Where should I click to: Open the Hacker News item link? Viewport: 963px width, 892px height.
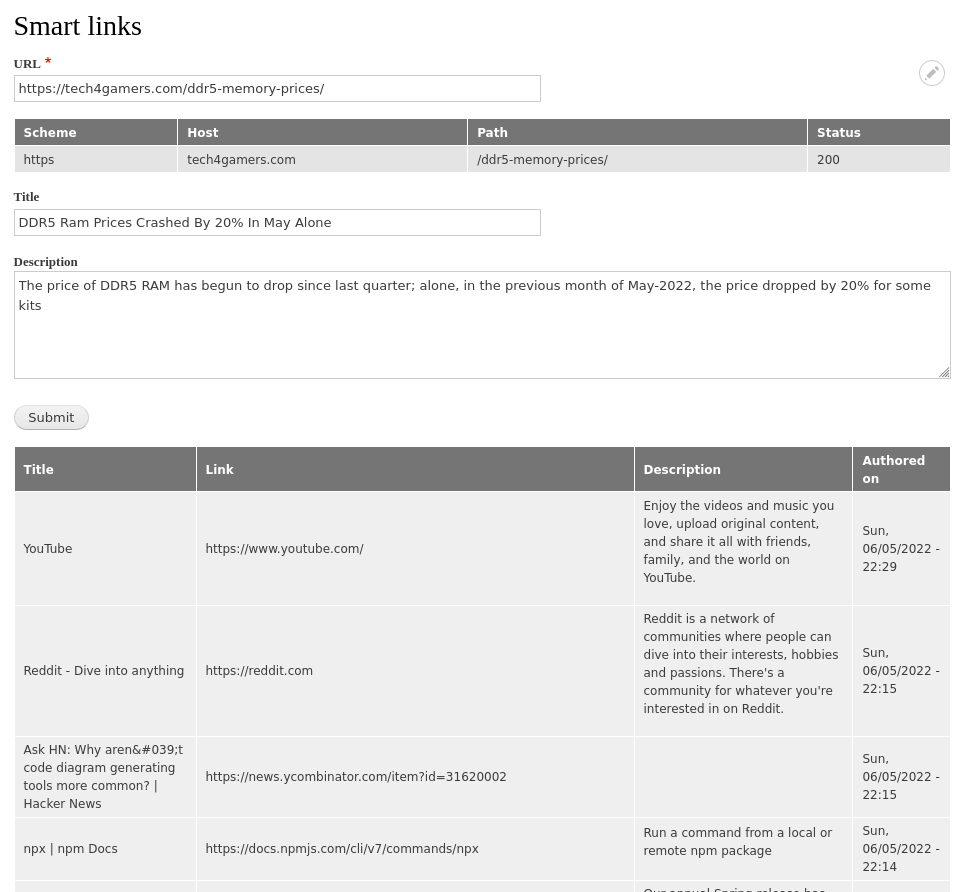(x=355, y=777)
